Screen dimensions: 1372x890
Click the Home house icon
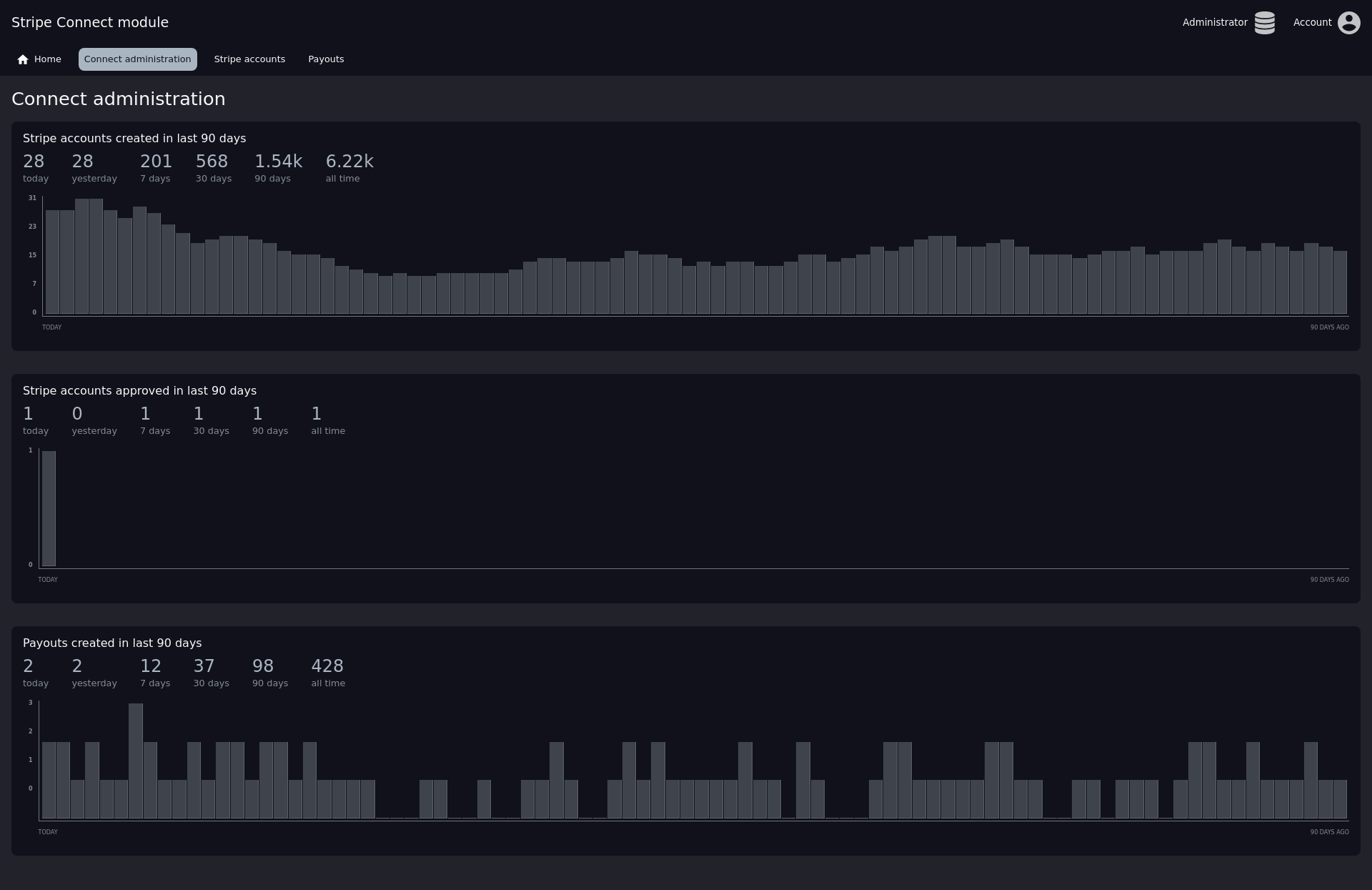click(x=23, y=59)
